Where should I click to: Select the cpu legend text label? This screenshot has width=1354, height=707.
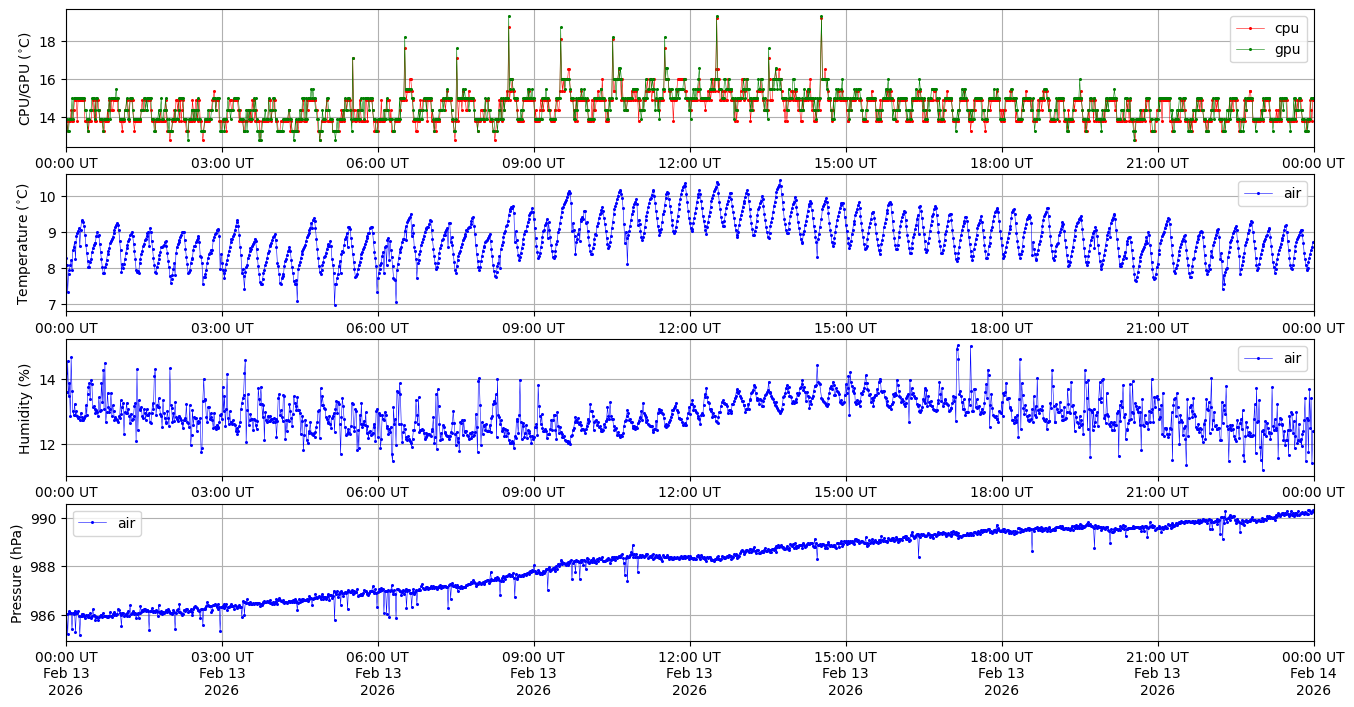pos(1286,28)
